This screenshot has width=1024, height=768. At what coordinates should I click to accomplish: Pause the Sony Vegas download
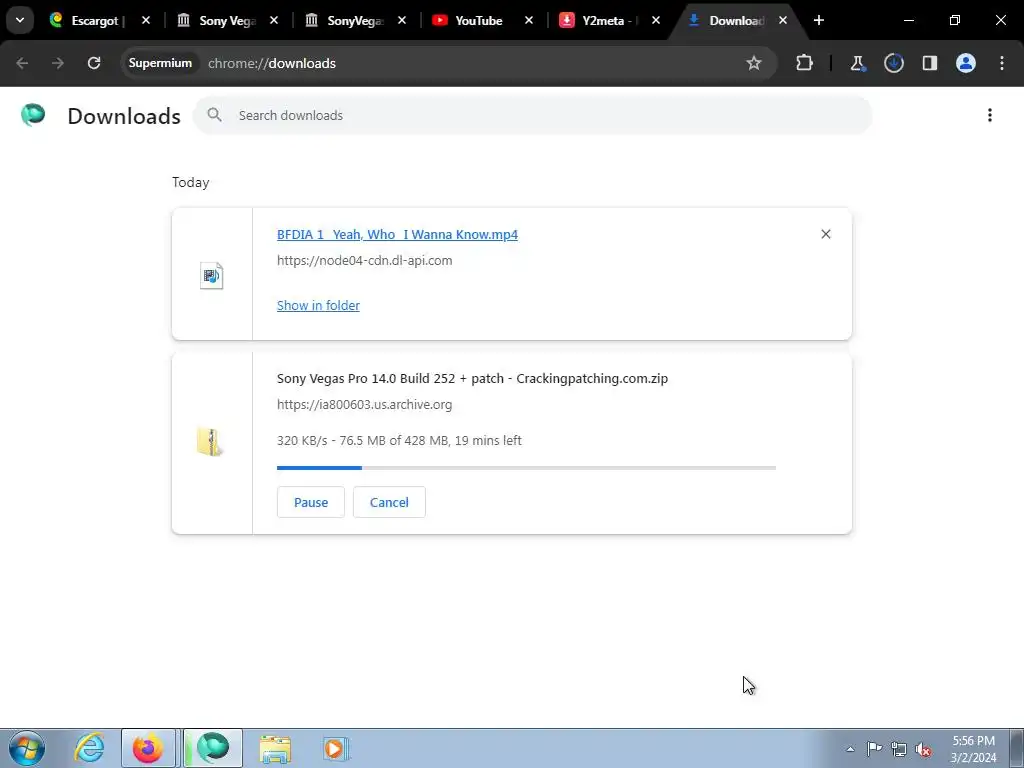pyautogui.click(x=311, y=502)
